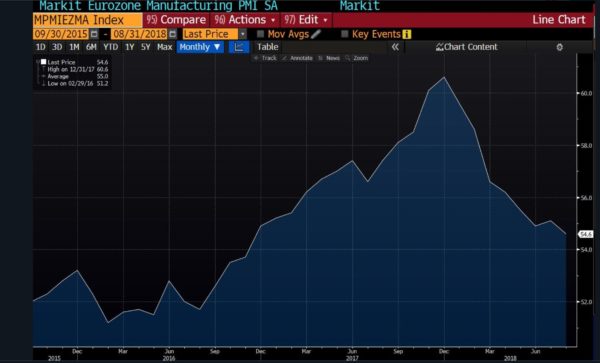Image resolution: width=600 pixels, height=363 pixels.
Task: Open the News overlay tool
Action: coord(329,58)
